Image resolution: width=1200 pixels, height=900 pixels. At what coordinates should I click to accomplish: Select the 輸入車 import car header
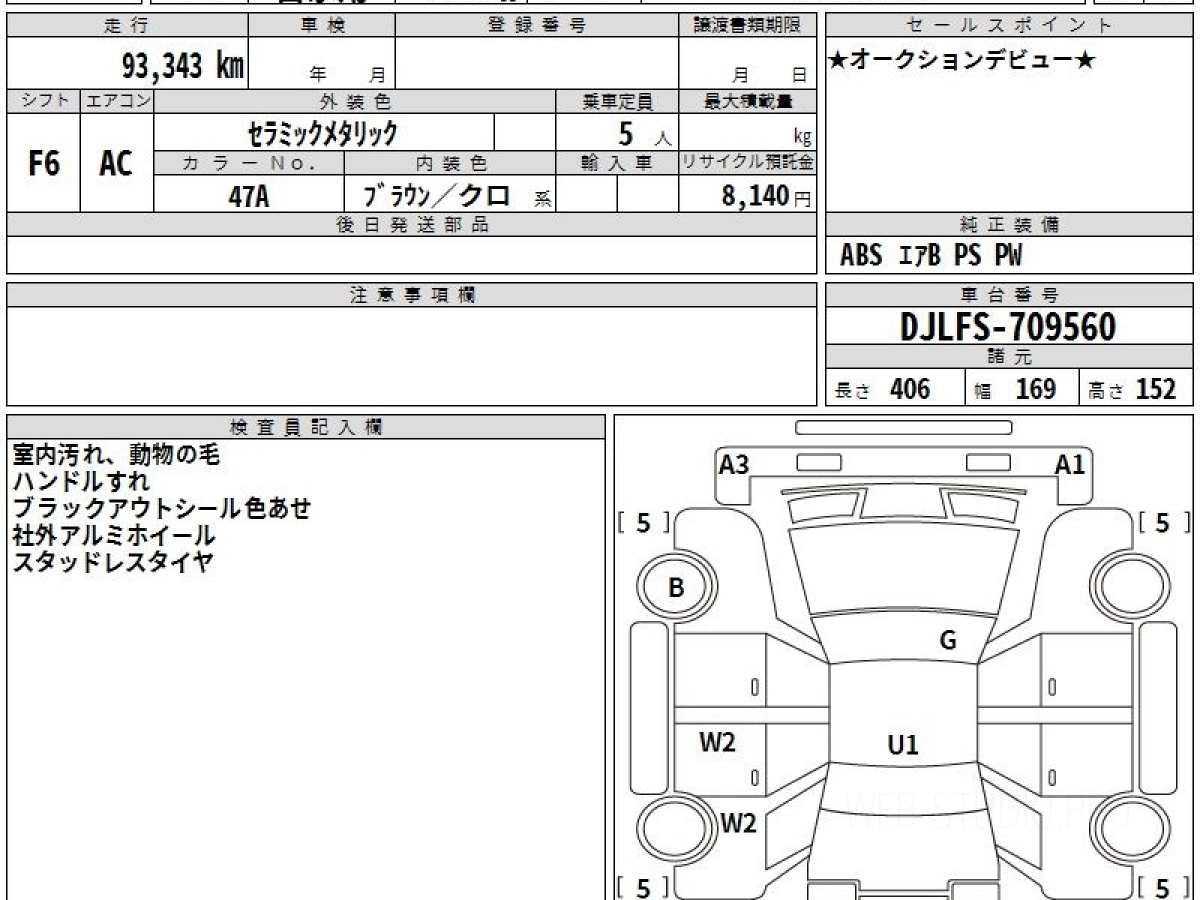(x=617, y=163)
